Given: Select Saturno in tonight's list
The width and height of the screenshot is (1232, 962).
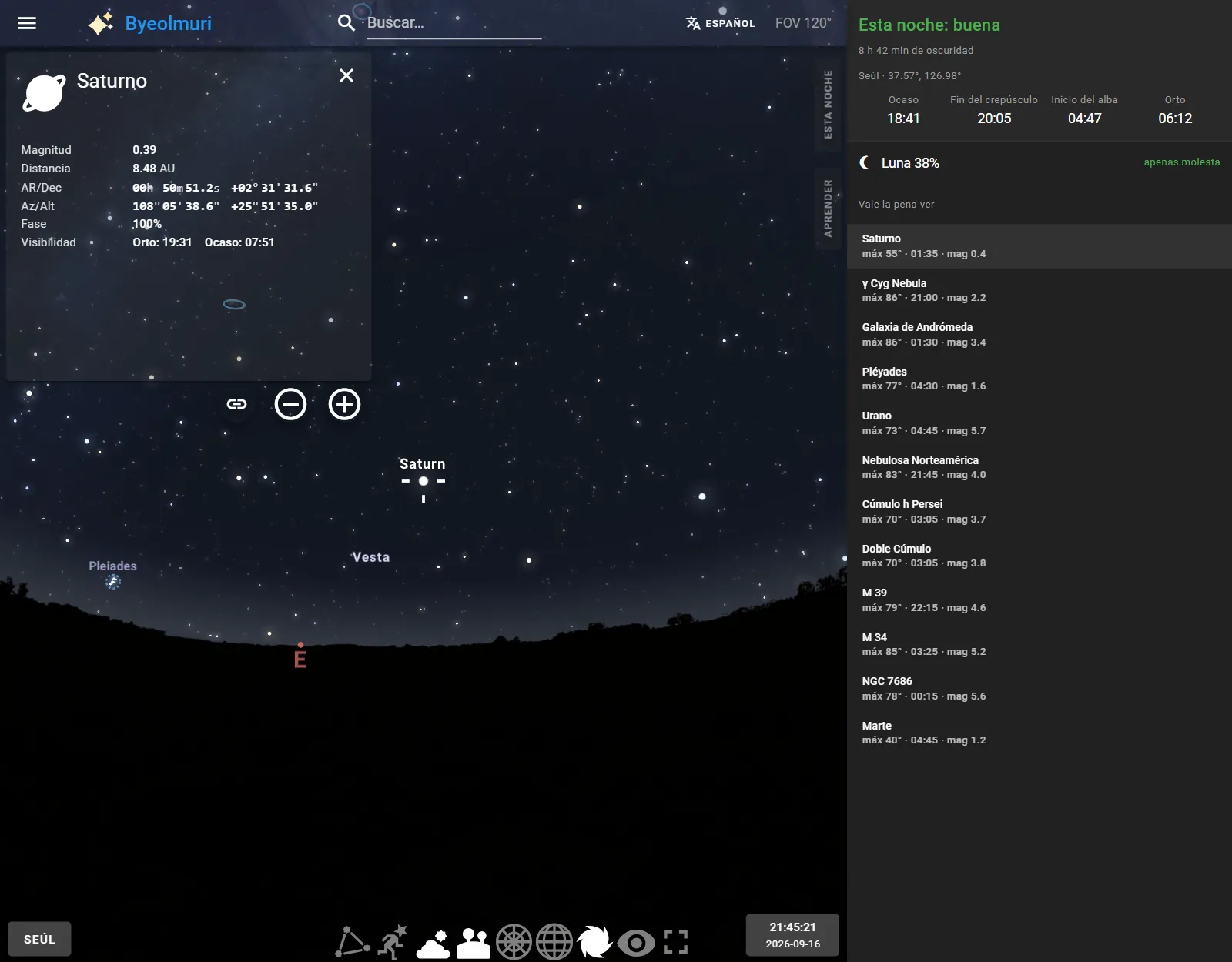Looking at the screenshot, I should click(x=1039, y=246).
